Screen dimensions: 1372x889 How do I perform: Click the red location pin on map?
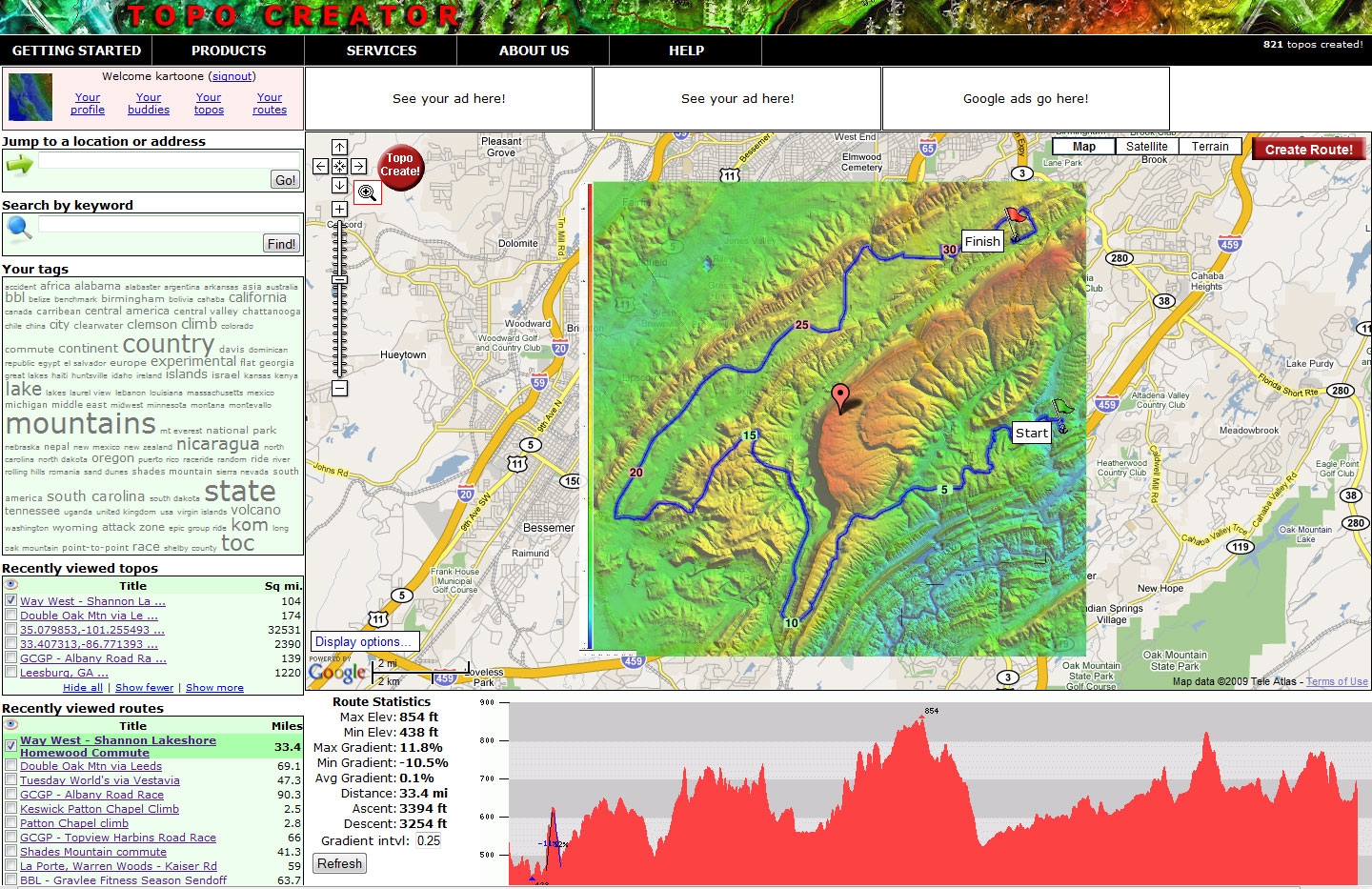839,396
